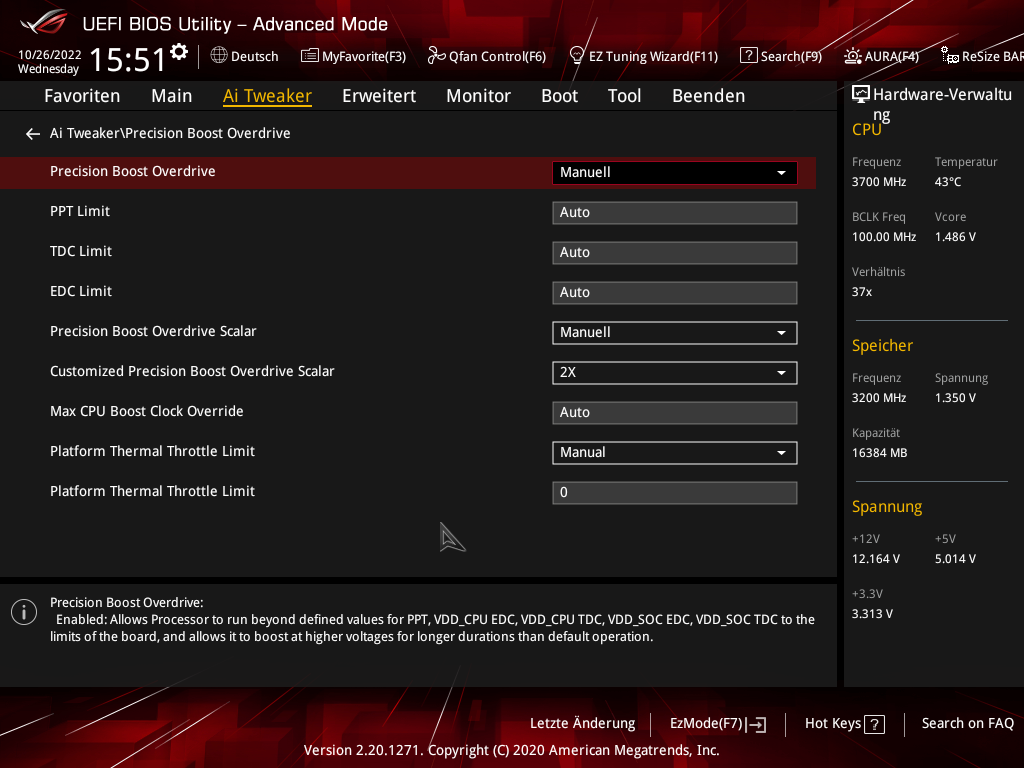Screen dimensions: 1024x768
Task: Click Max CPU Boost Clock Override field
Action: (675, 413)
